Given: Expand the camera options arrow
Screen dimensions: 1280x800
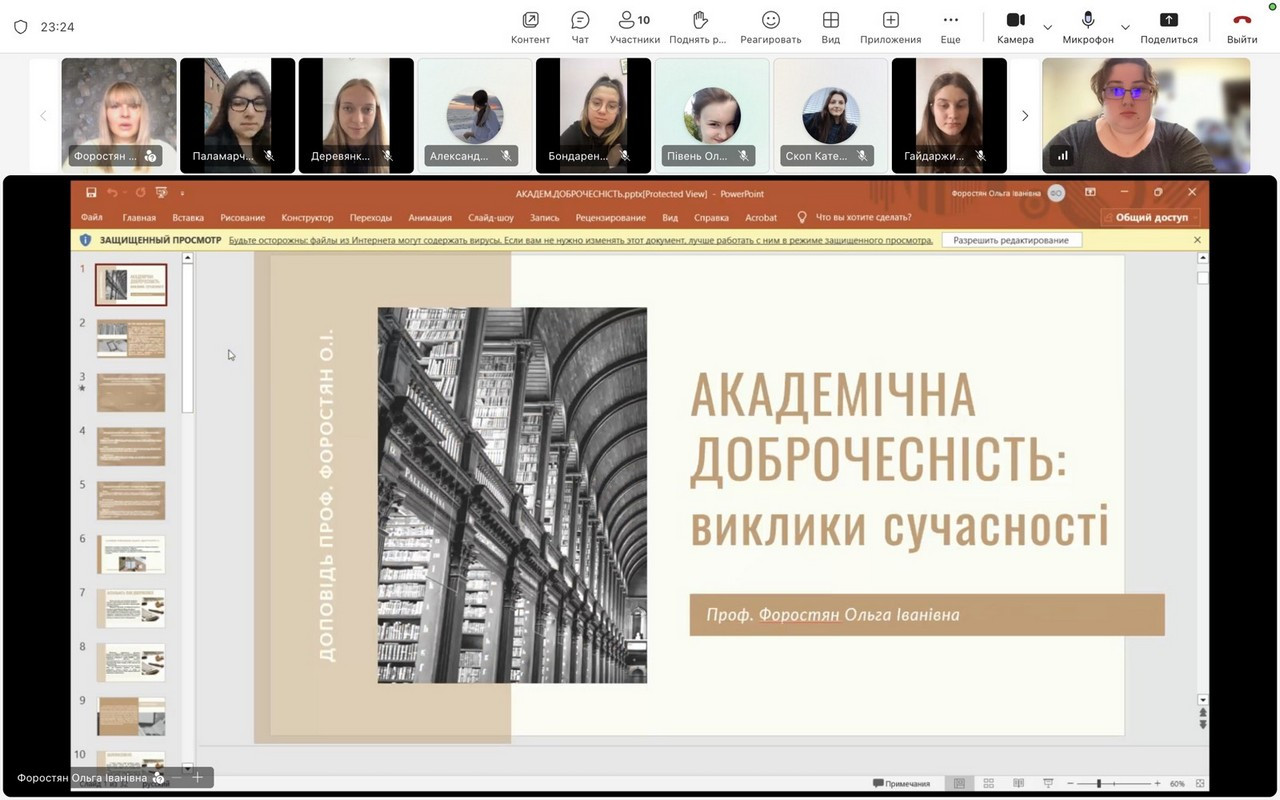Looking at the screenshot, I should pos(1047,27).
